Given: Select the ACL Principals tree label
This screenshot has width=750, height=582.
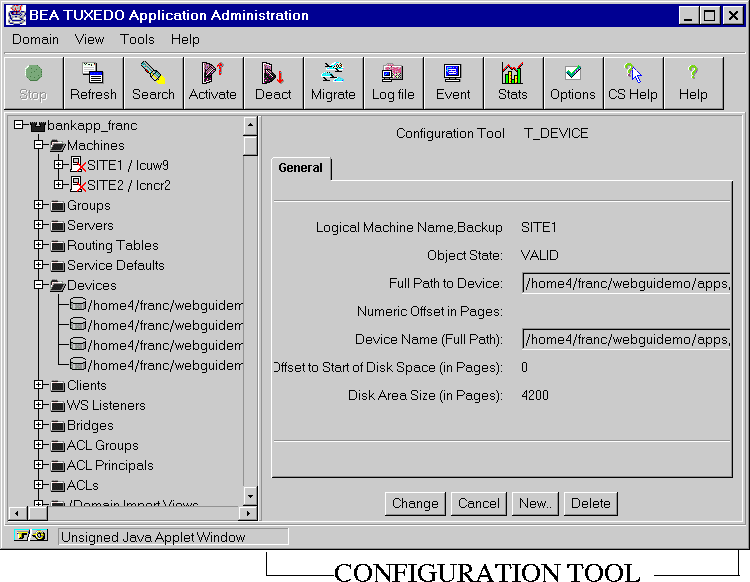Looking at the screenshot, I should [110, 465].
